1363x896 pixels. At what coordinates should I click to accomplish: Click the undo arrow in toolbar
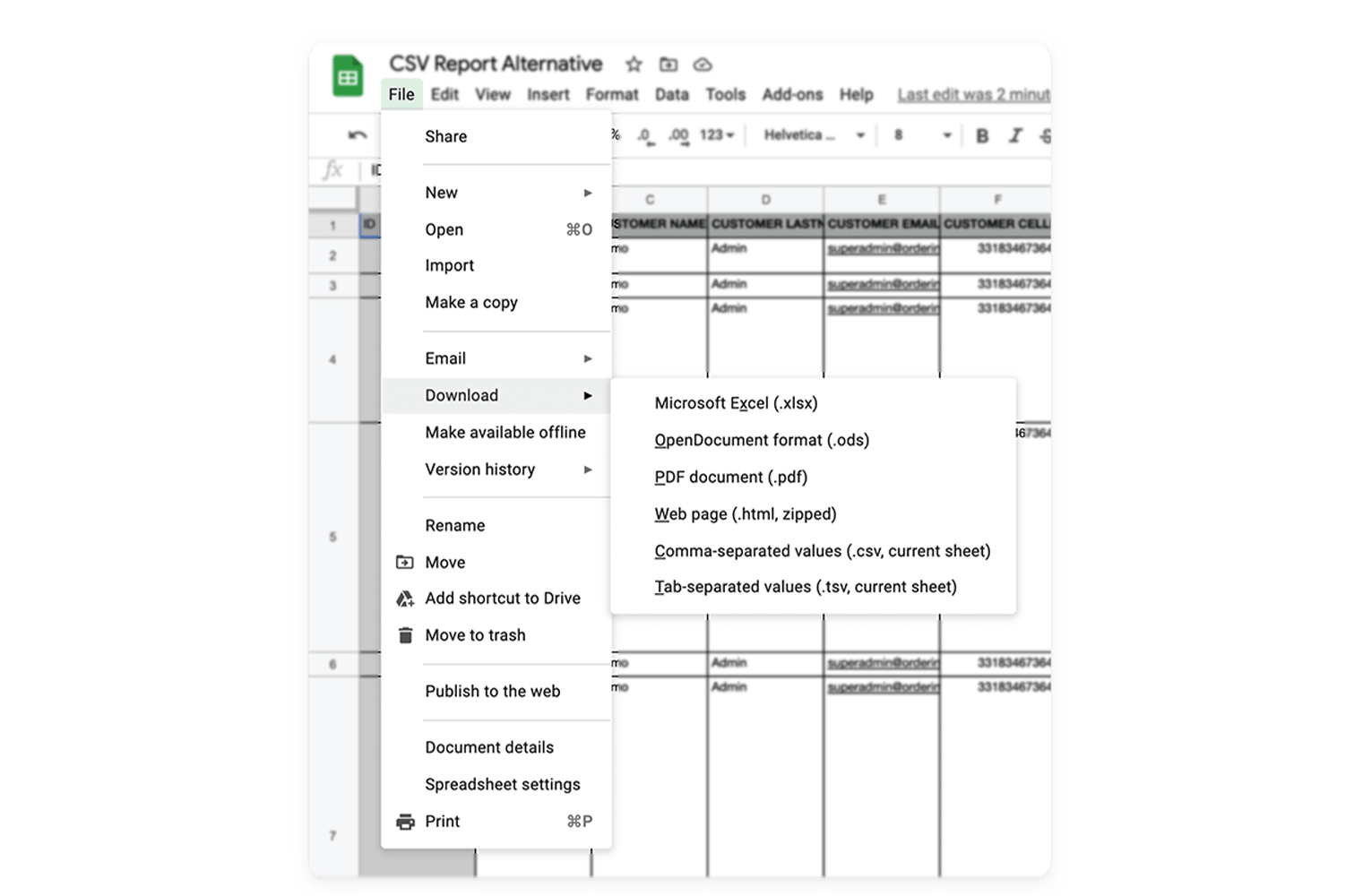(358, 135)
